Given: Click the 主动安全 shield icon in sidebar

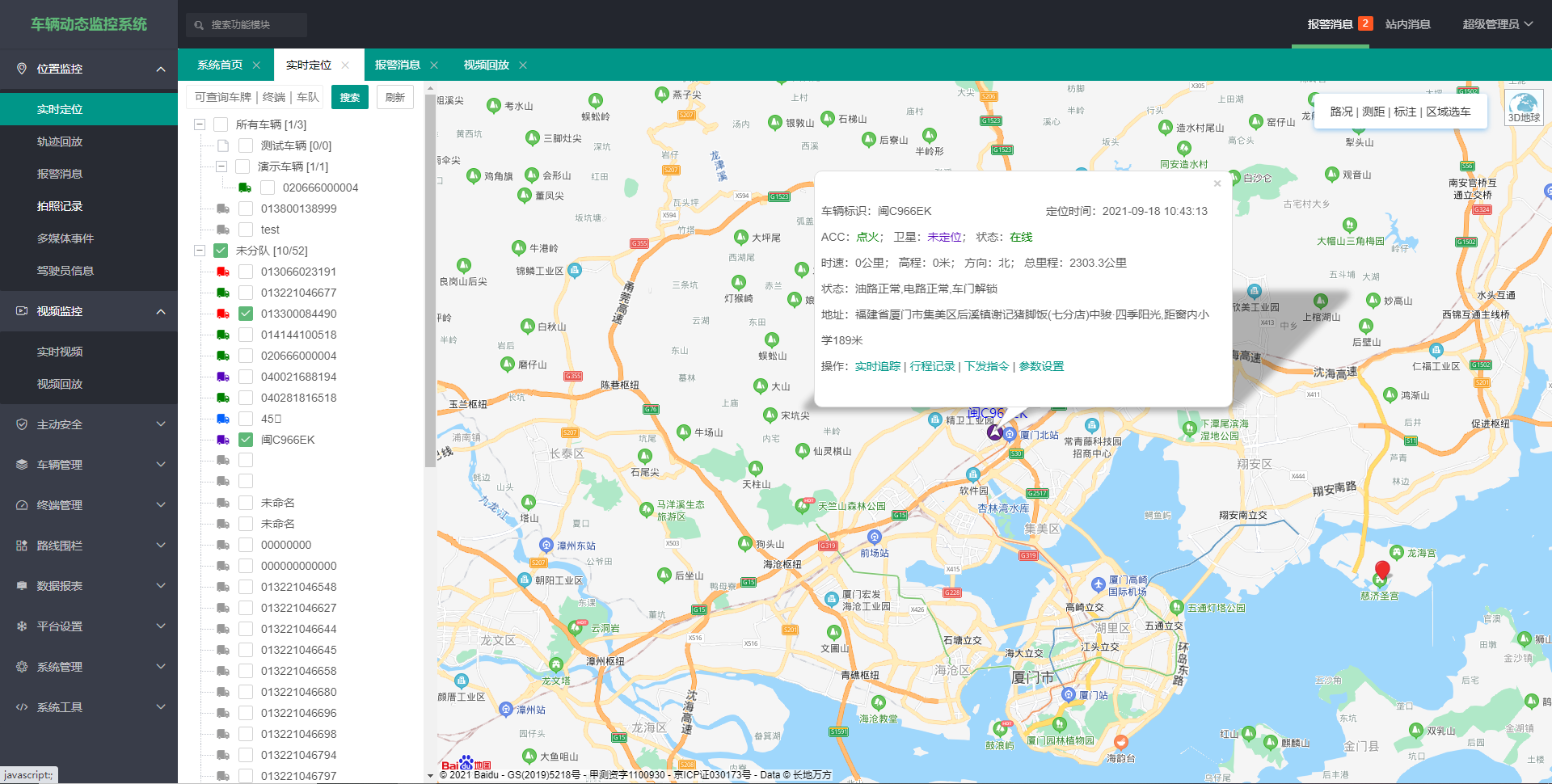Looking at the screenshot, I should (21, 424).
